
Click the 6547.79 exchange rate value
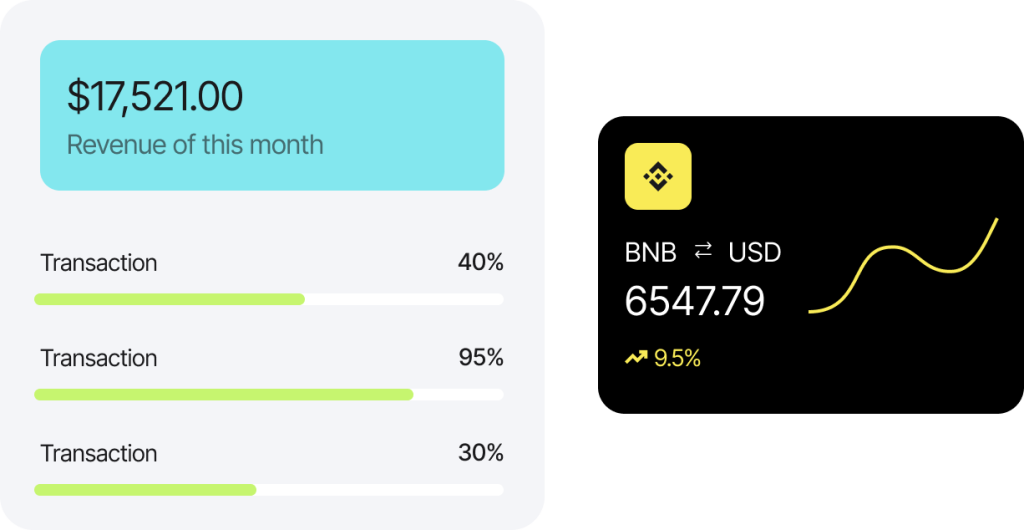point(695,301)
